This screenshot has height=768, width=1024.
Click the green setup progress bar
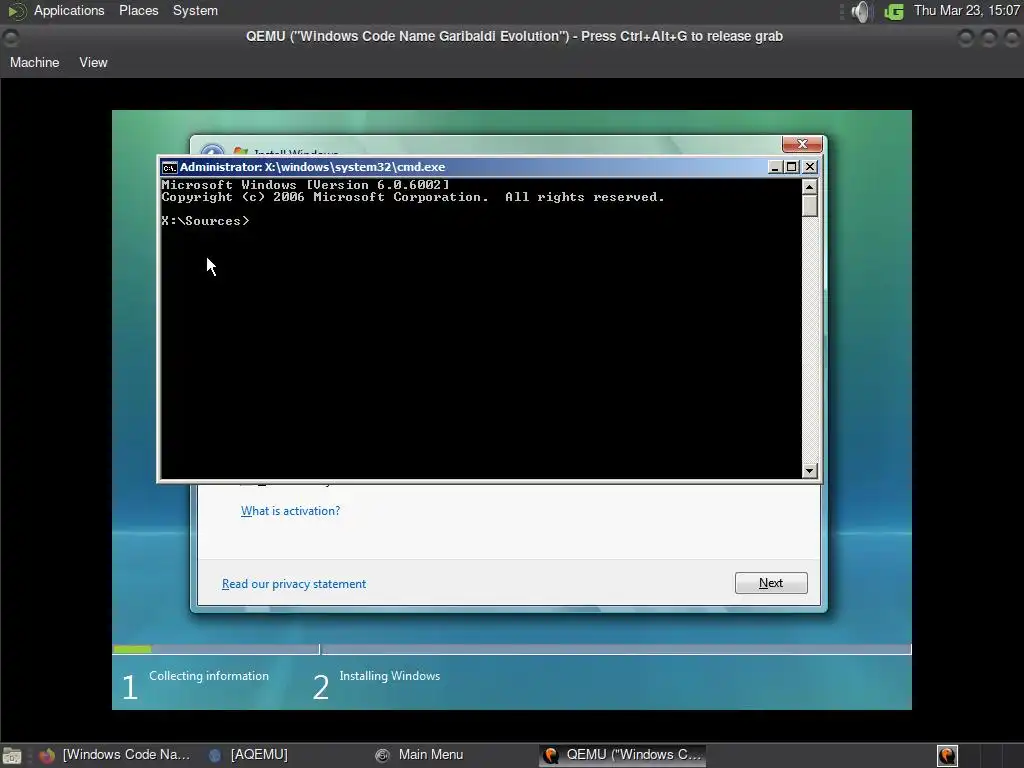[132, 649]
